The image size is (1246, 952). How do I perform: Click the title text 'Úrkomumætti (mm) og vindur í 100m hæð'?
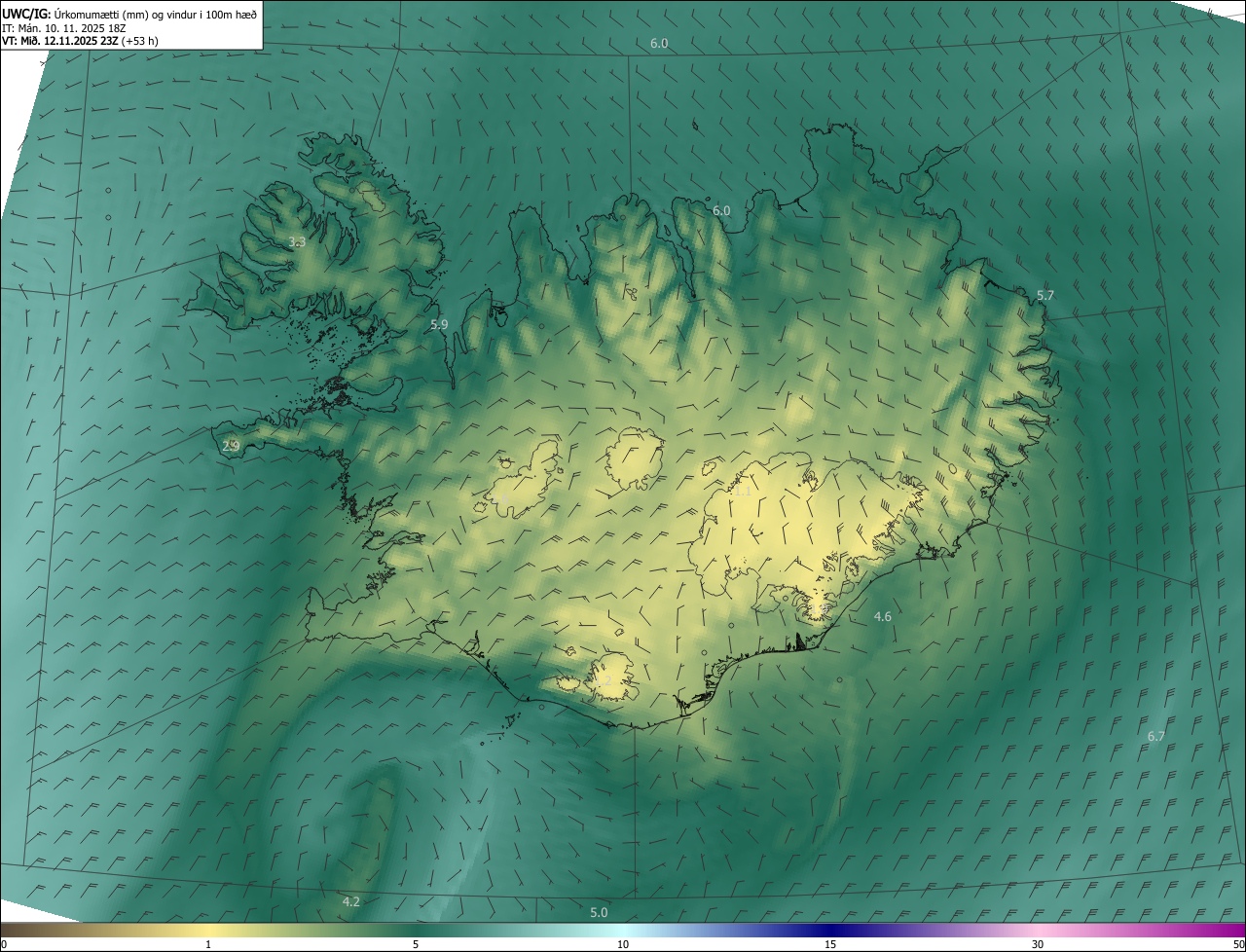tap(155, 14)
